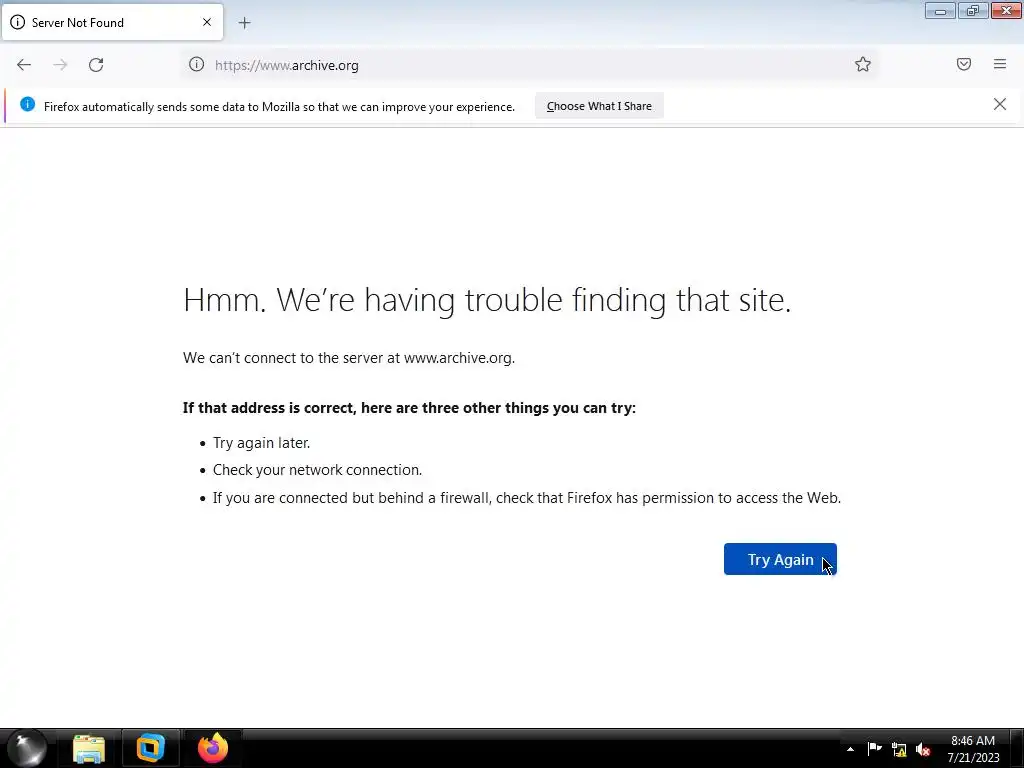Open the Firefox hamburger menu
The image size is (1024, 768).
pyautogui.click(x=1000, y=64)
